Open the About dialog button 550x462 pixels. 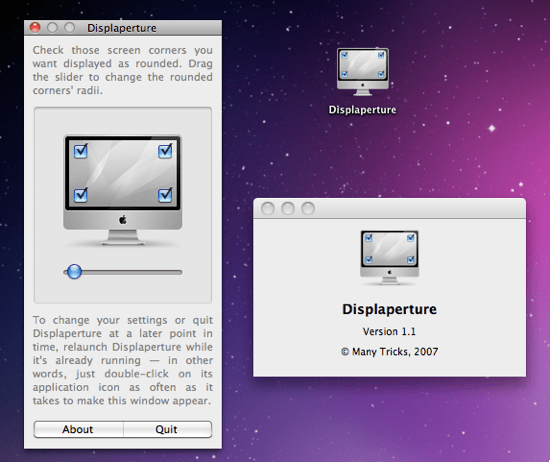(x=78, y=429)
